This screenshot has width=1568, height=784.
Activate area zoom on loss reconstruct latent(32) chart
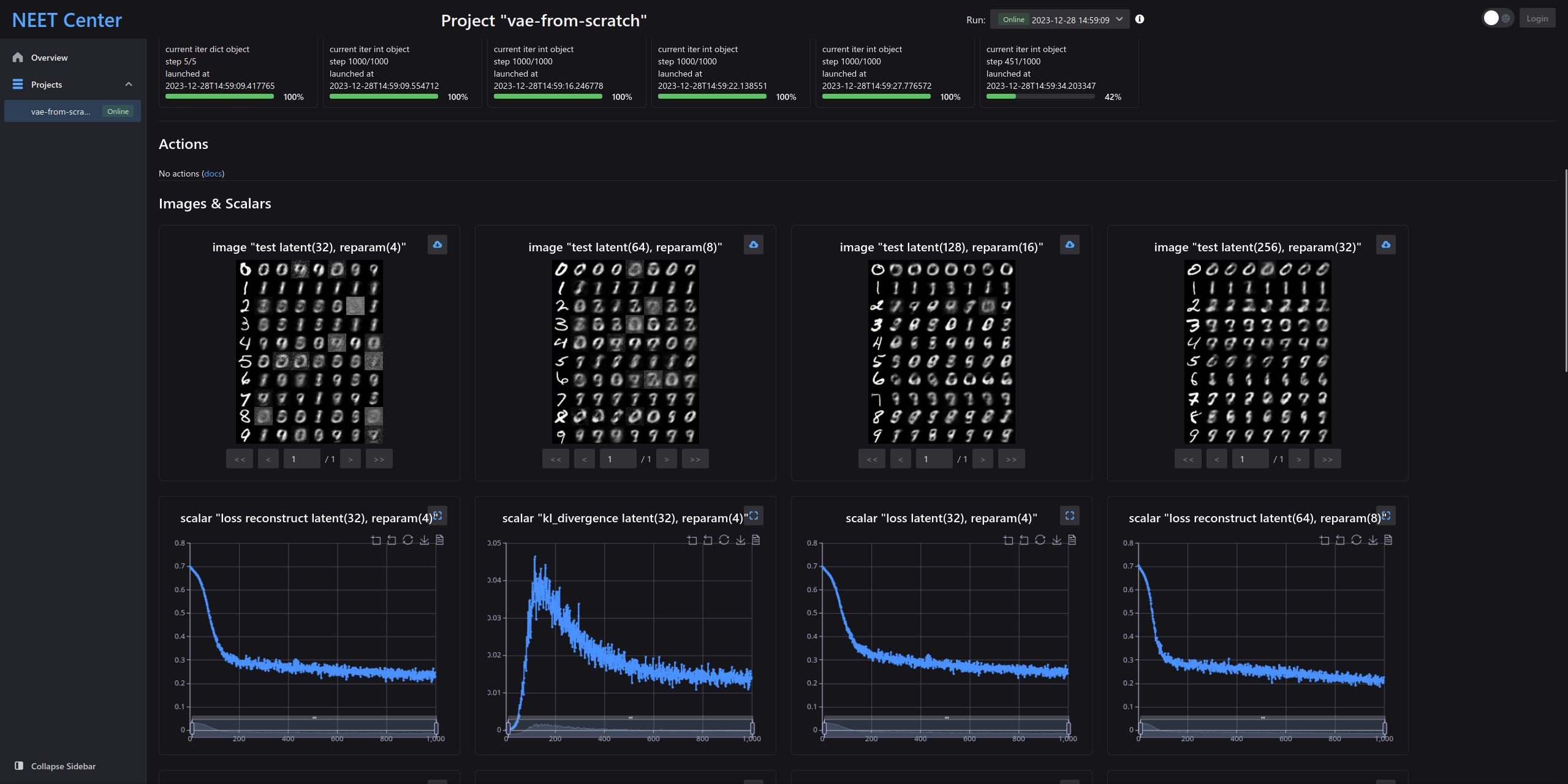[x=376, y=540]
